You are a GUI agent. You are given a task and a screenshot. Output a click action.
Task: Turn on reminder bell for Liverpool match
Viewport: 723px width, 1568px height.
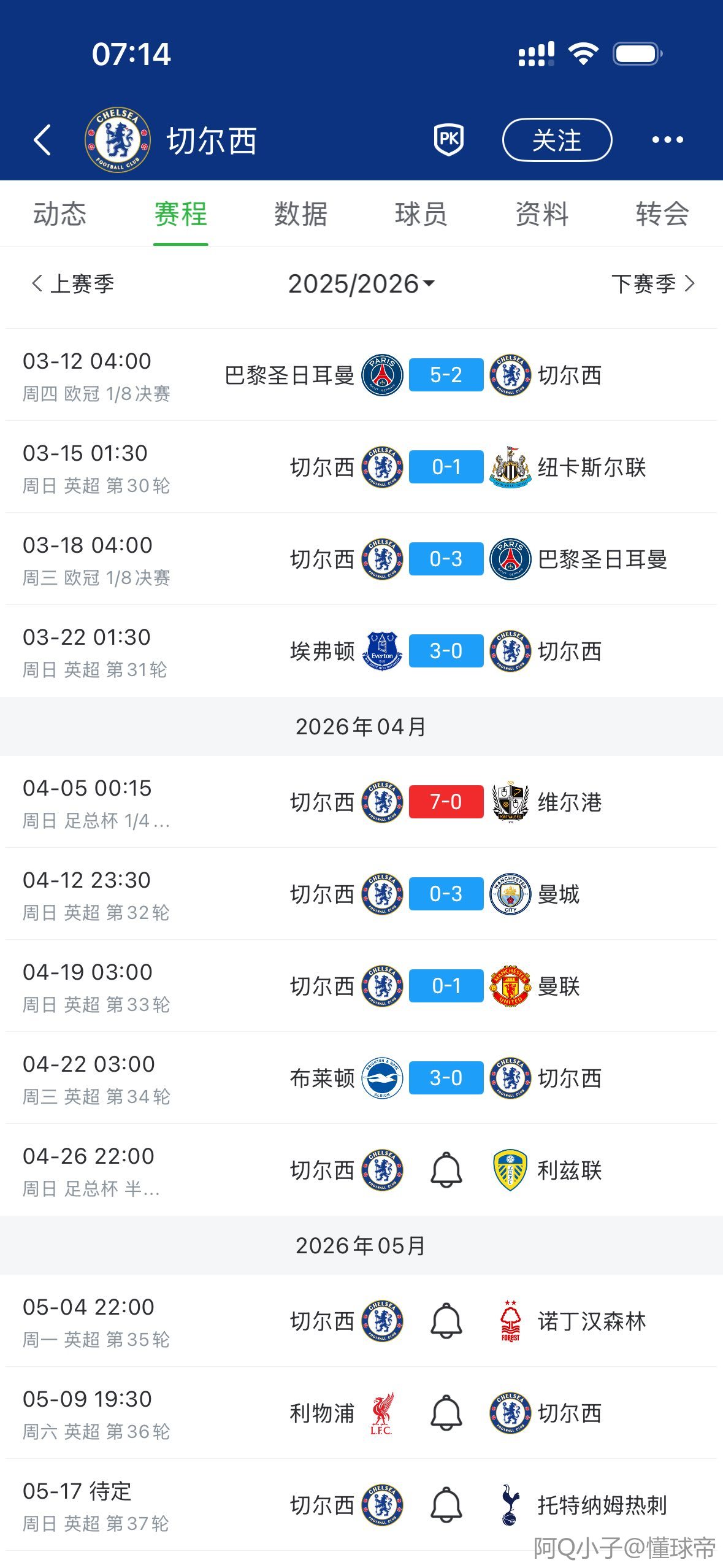(x=446, y=1413)
